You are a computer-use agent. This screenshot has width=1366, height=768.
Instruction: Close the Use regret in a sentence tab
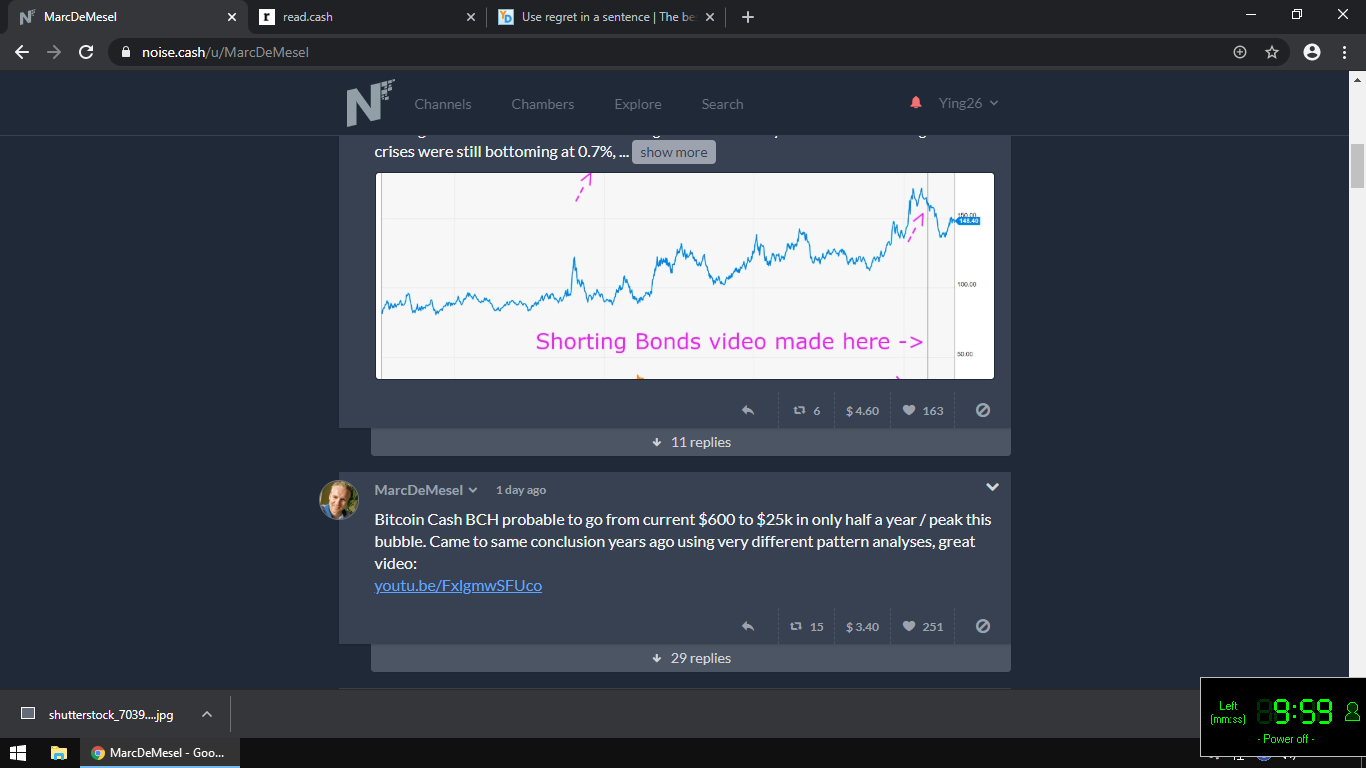coord(711,17)
